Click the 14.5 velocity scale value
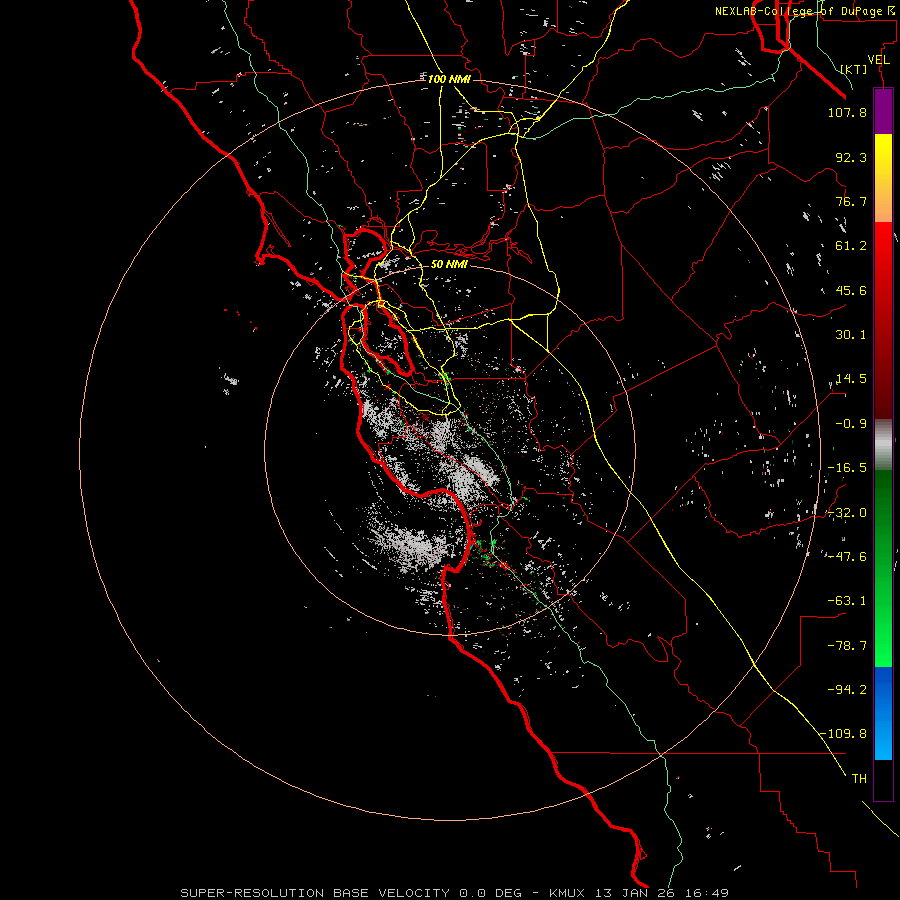900x900 pixels. [x=851, y=379]
